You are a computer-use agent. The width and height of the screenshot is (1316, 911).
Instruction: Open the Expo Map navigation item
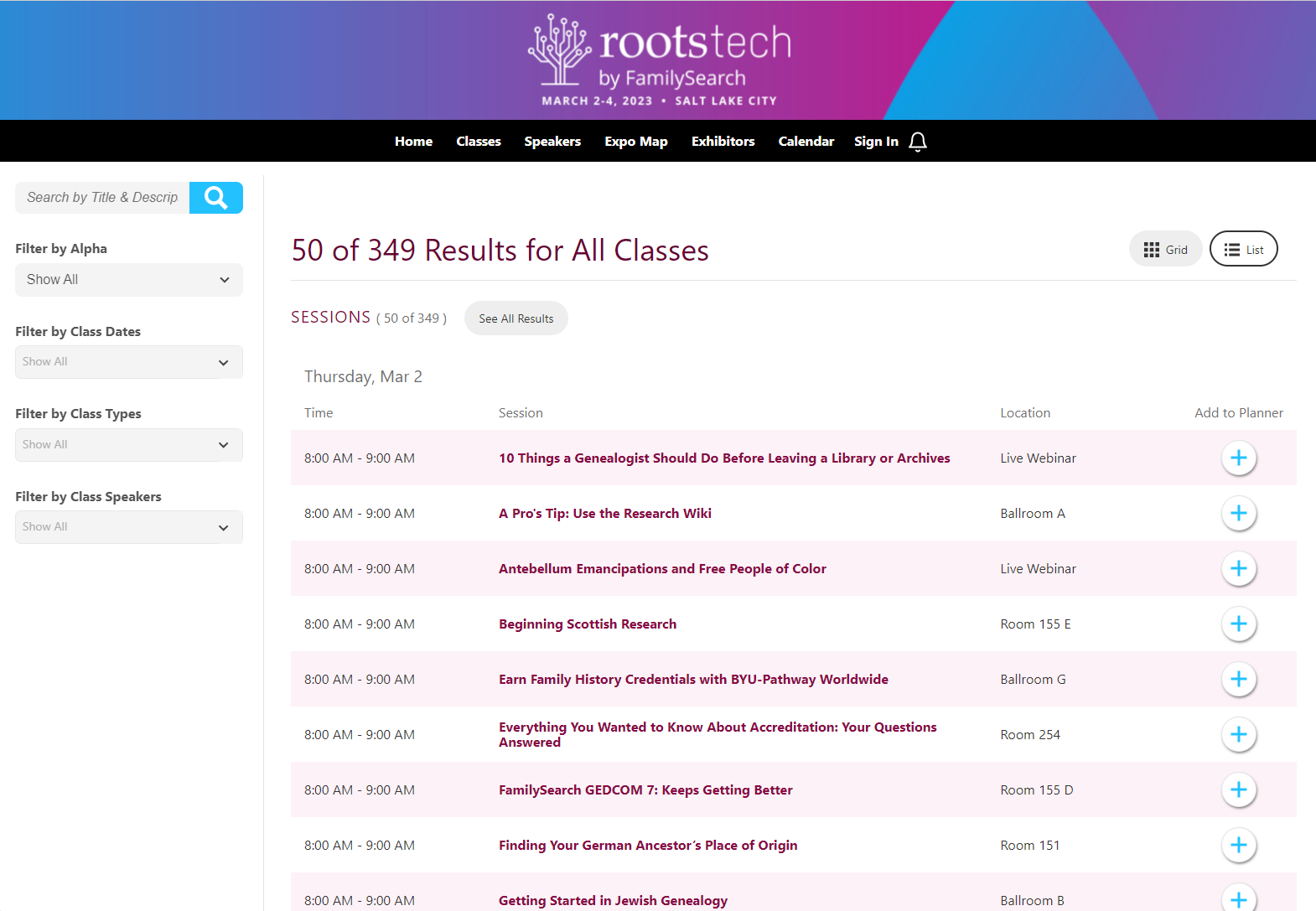tap(636, 142)
